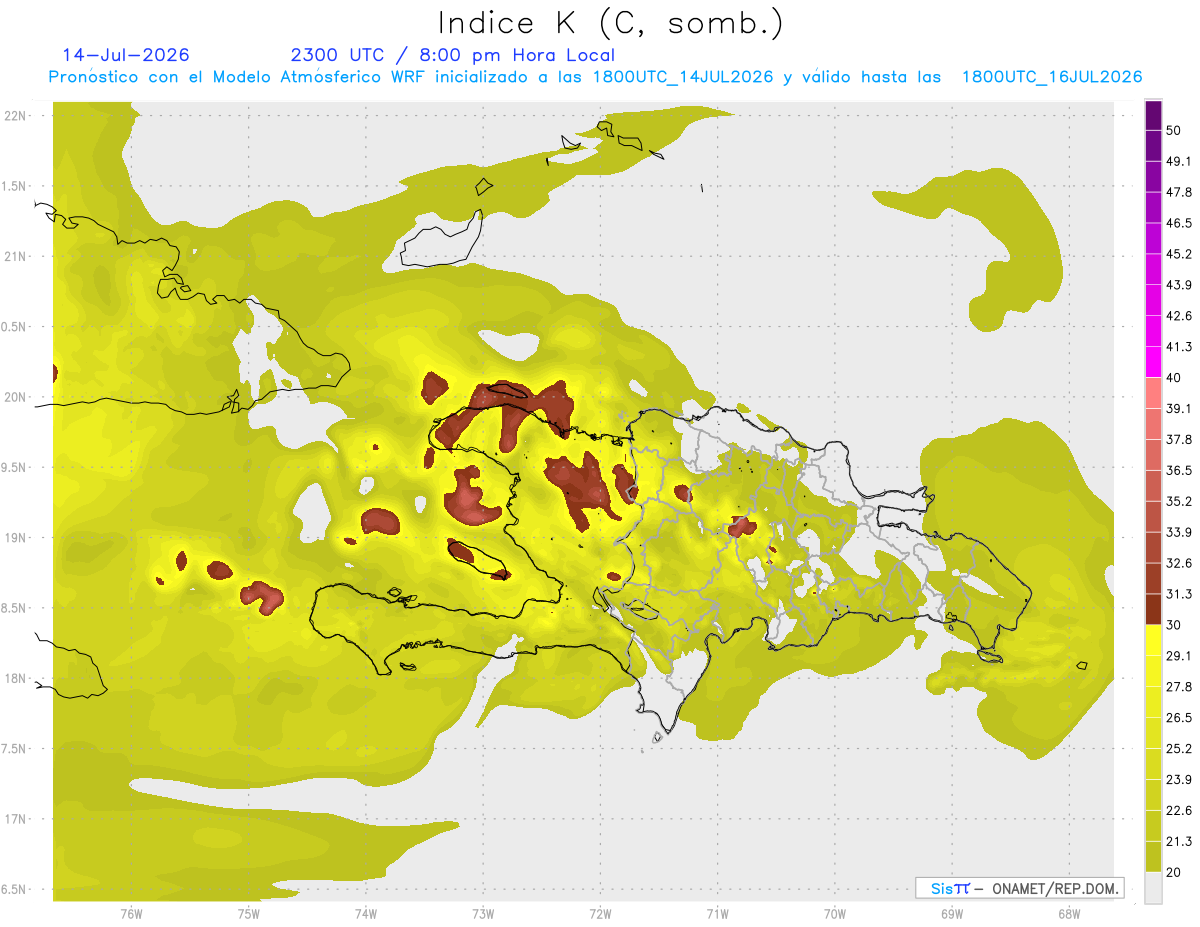Click colorbar value '29.1'

click(1179, 656)
